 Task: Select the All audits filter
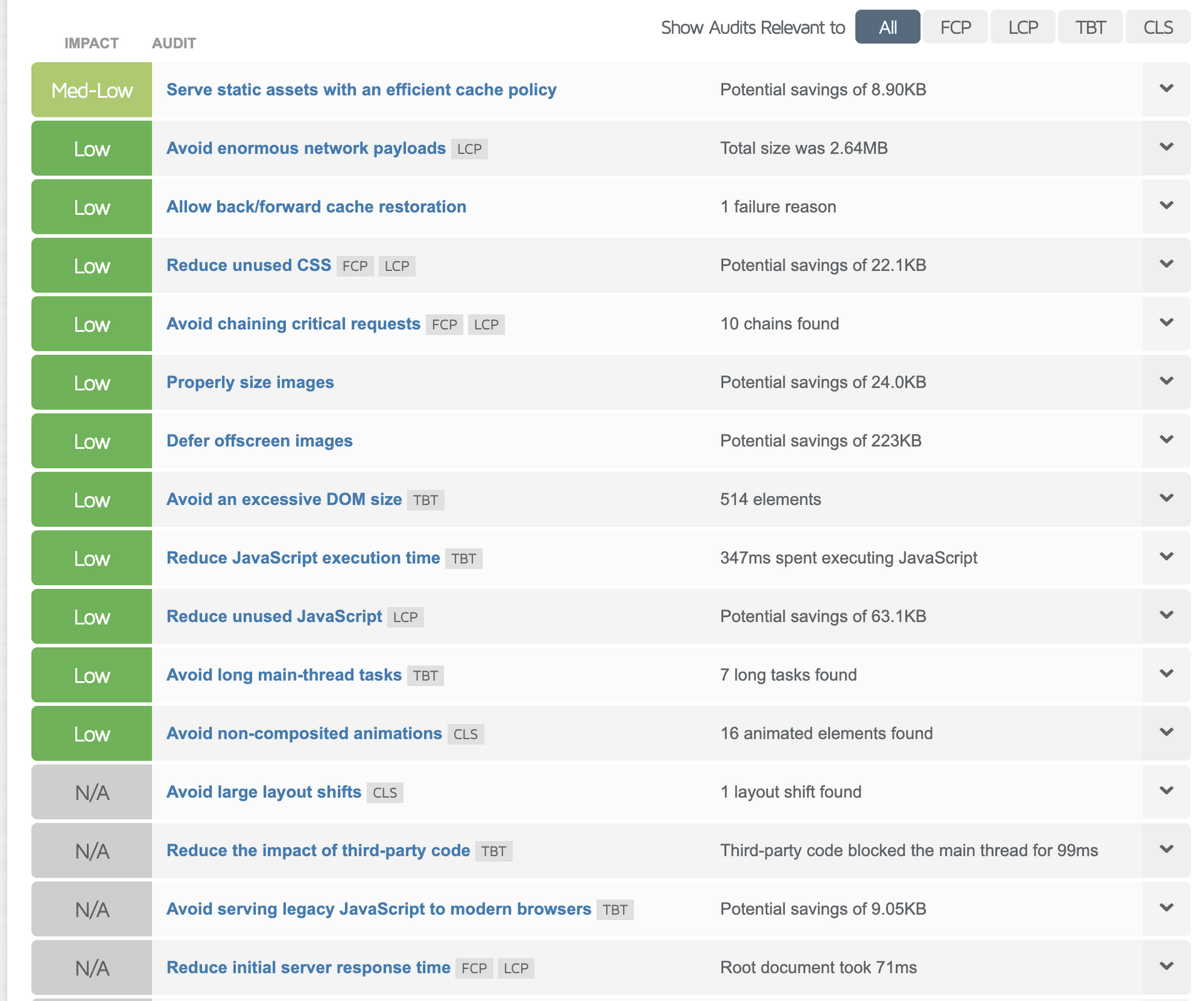(x=887, y=27)
